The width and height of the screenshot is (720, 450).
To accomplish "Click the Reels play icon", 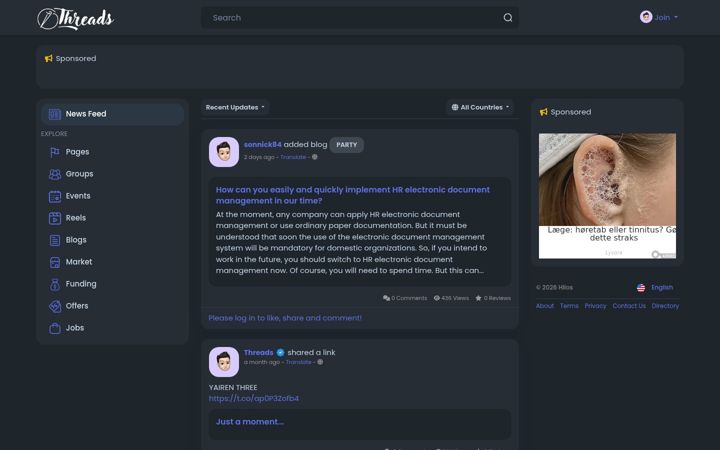I will pyautogui.click(x=55, y=218).
